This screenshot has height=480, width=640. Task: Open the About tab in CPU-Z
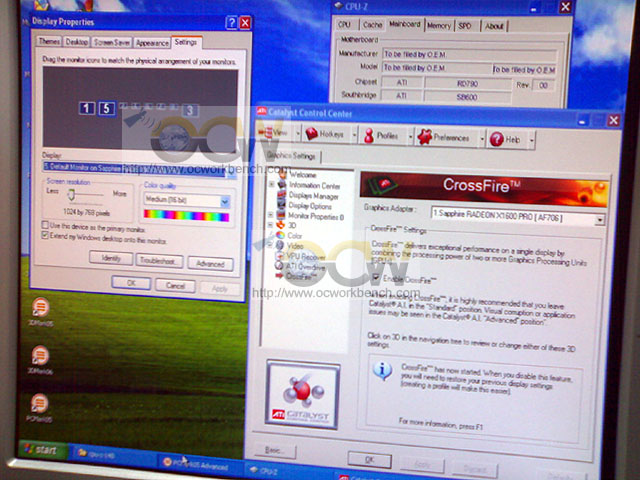pos(494,26)
